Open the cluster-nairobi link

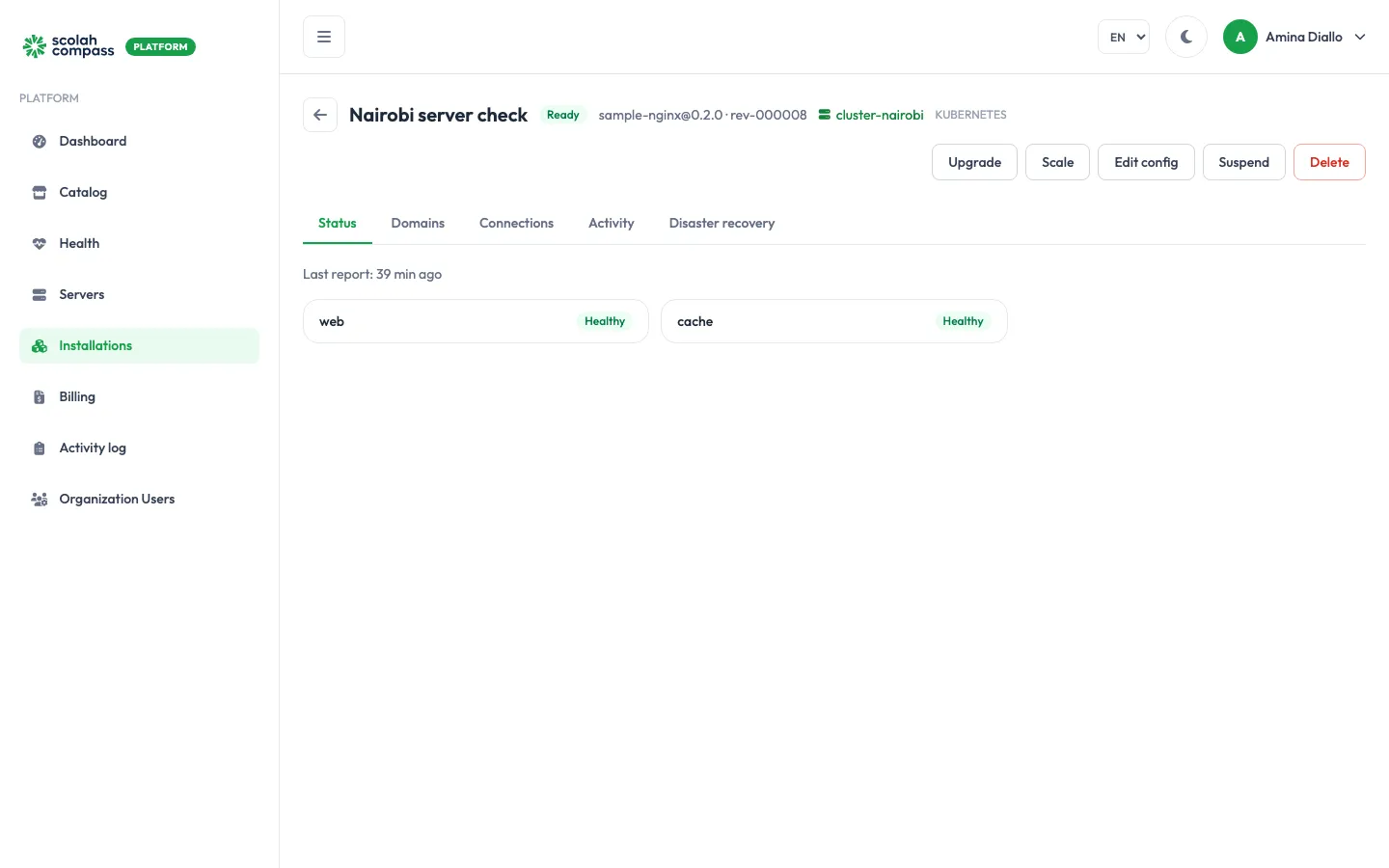point(871,115)
